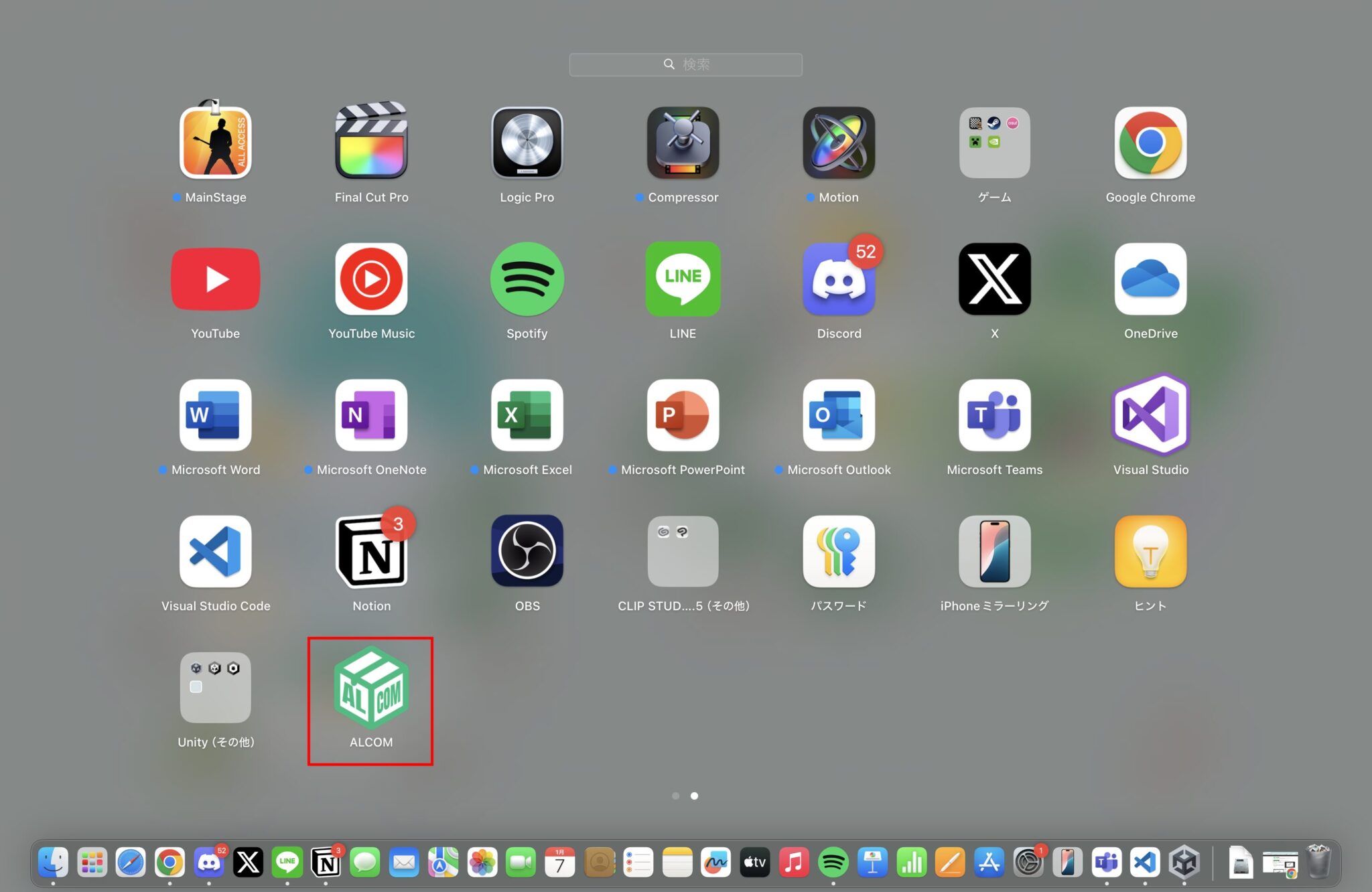This screenshot has width=1372, height=892.
Task: Expand the ゲーム folder
Action: (x=994, y=143)
